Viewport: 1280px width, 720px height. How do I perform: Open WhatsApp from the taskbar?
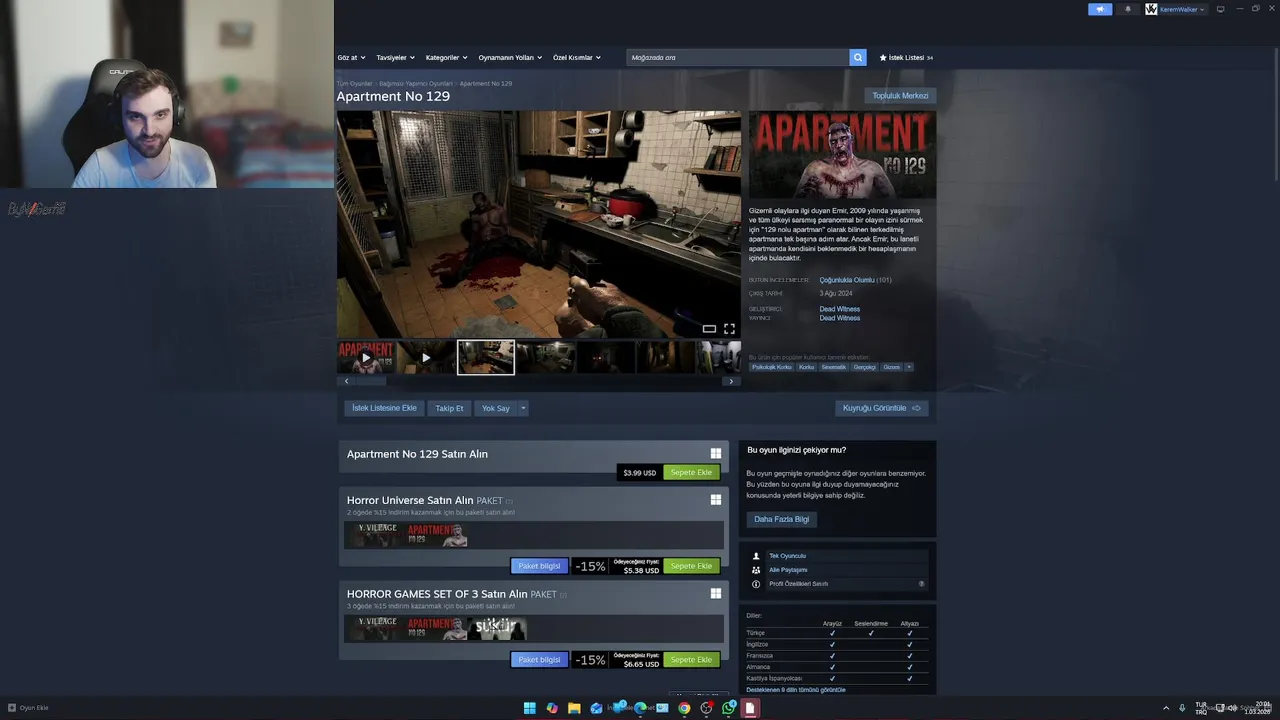729,708
